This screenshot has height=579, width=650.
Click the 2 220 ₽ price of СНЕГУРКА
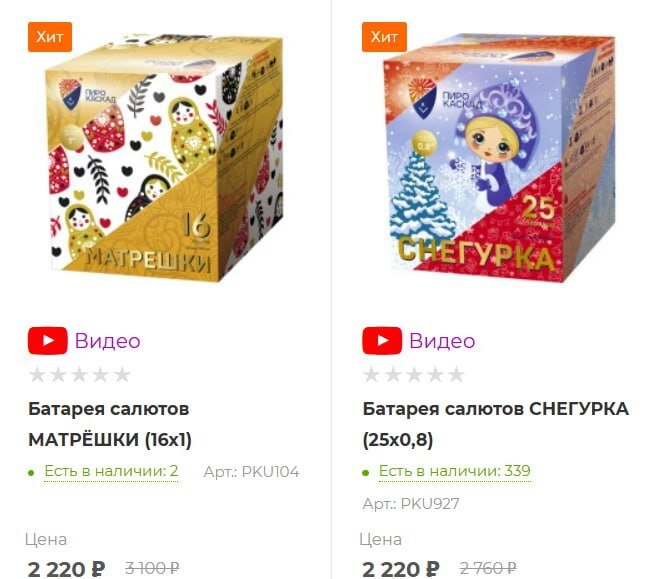(400, 569)
